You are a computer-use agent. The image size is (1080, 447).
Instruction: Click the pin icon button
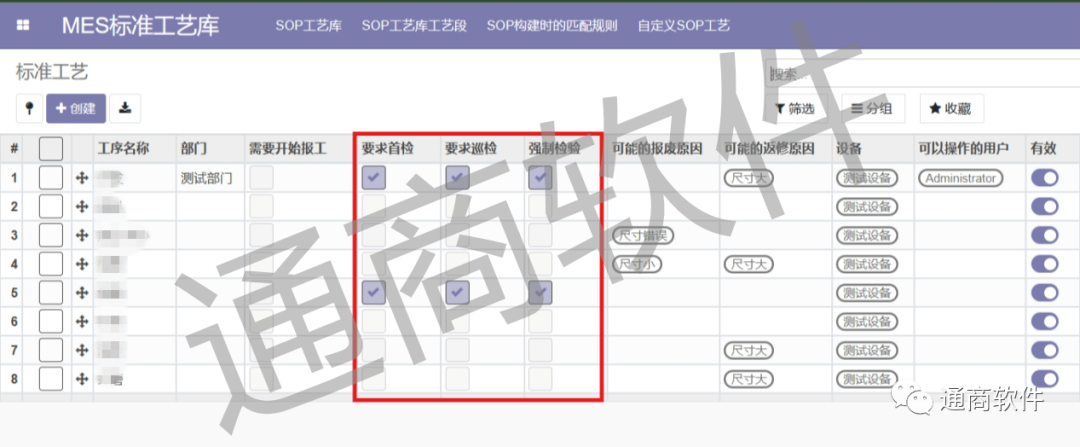click(x=29, y=108)
